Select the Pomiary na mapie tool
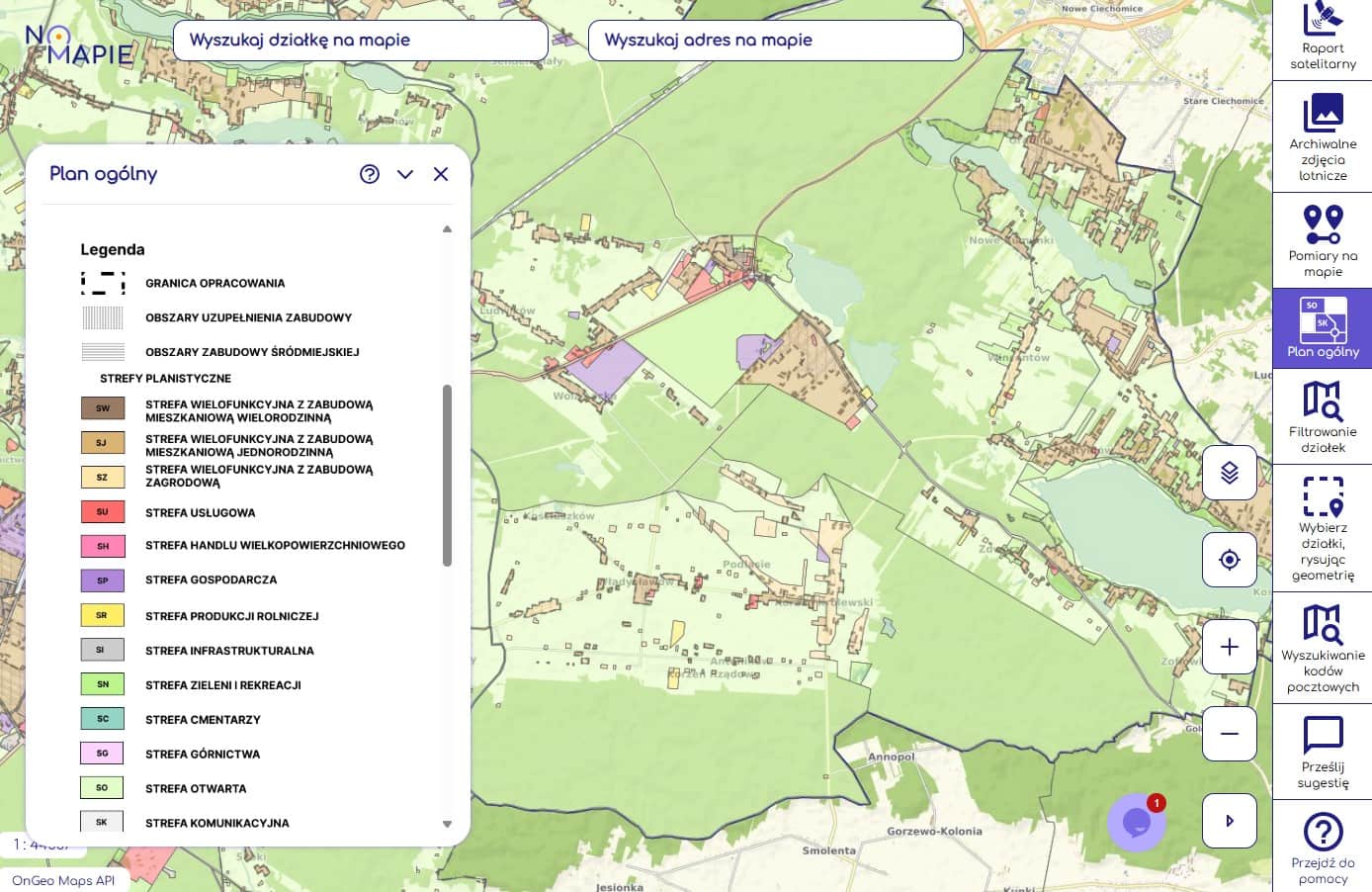 pos(1323,240)
